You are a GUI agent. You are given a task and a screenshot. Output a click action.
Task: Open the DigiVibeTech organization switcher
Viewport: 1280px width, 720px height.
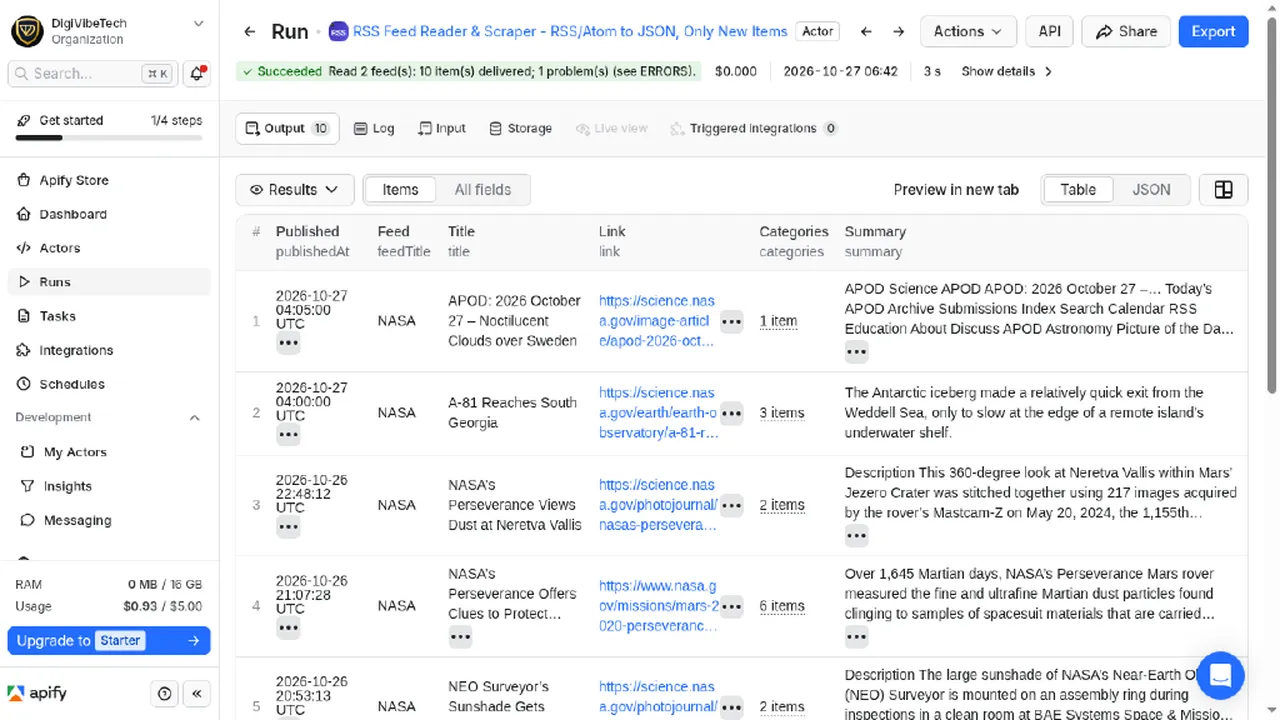[110, 31]
